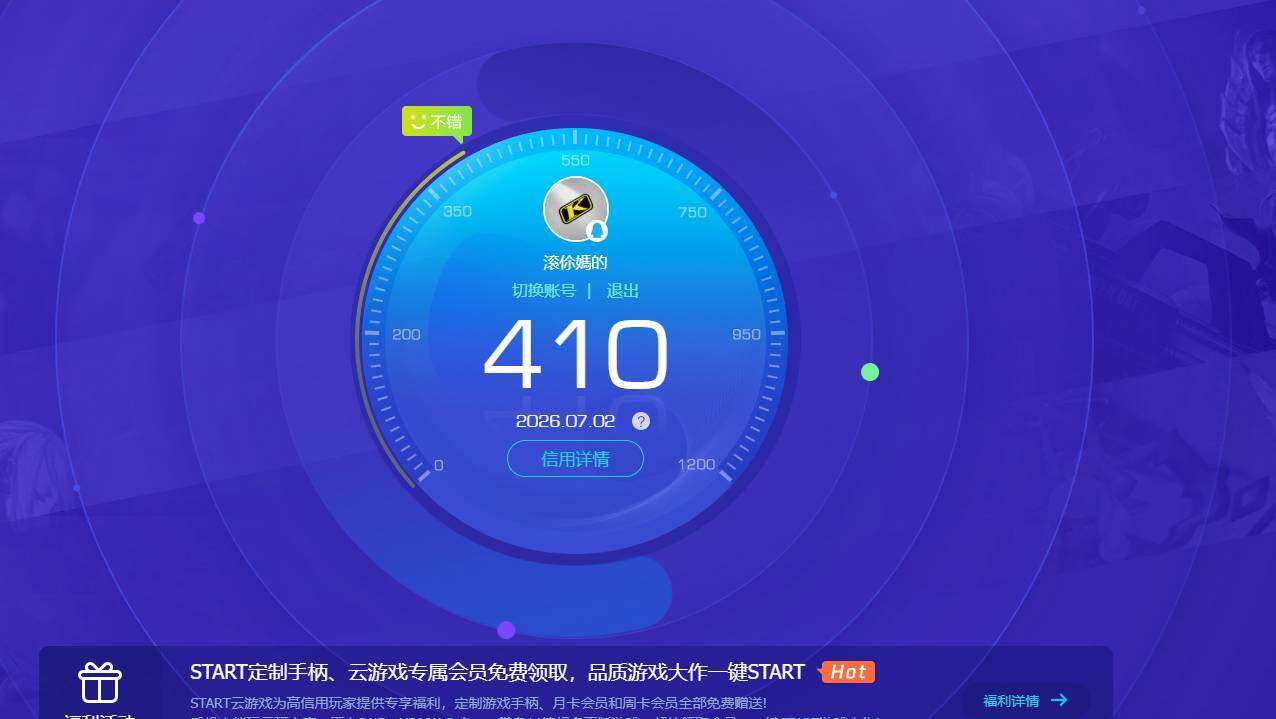Viewport: 1276px width, 719px height.
Task: Click the START定制手柄 promotion headline
Action: point(497,672)
